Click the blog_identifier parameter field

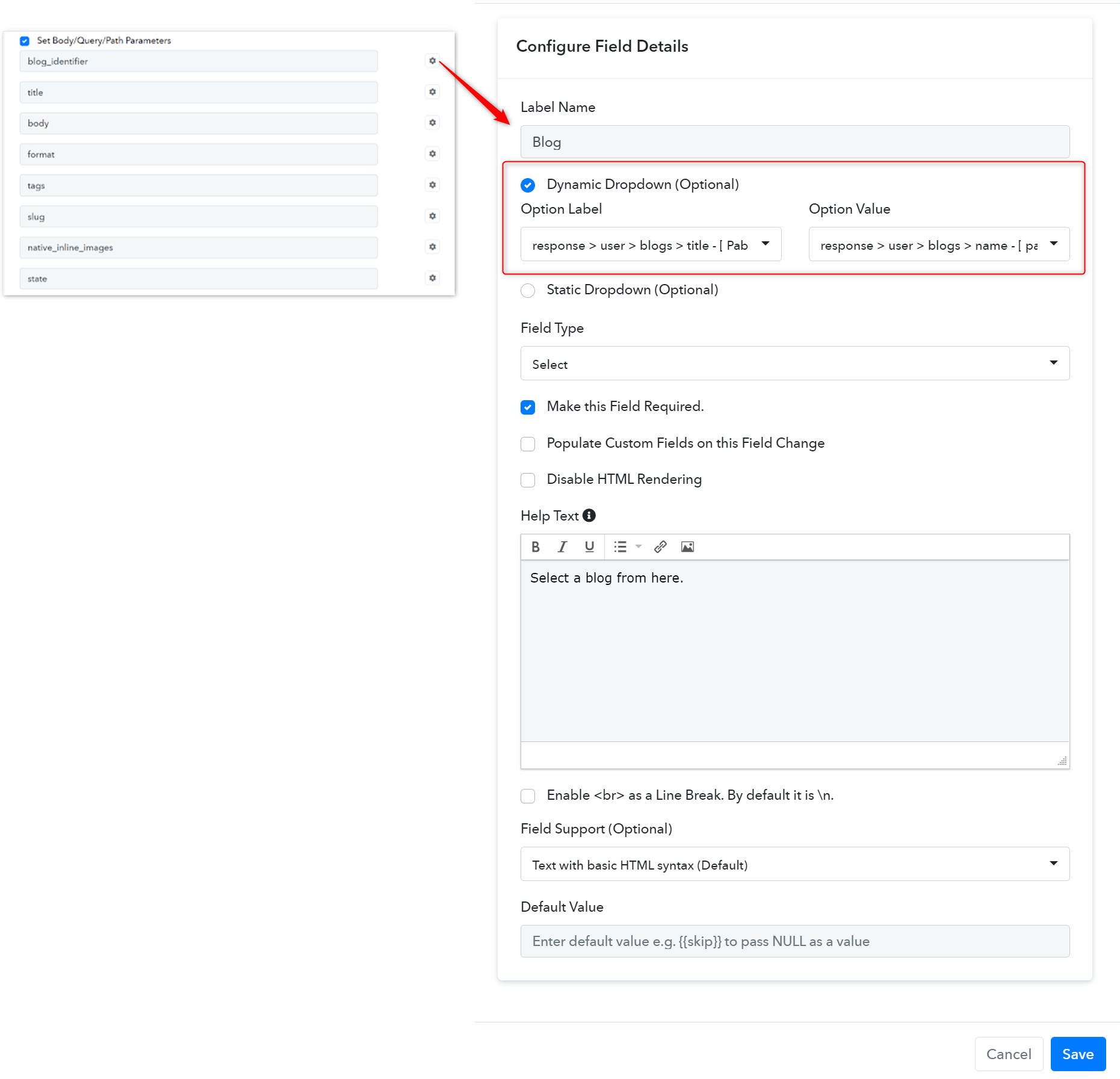(199, 61)
